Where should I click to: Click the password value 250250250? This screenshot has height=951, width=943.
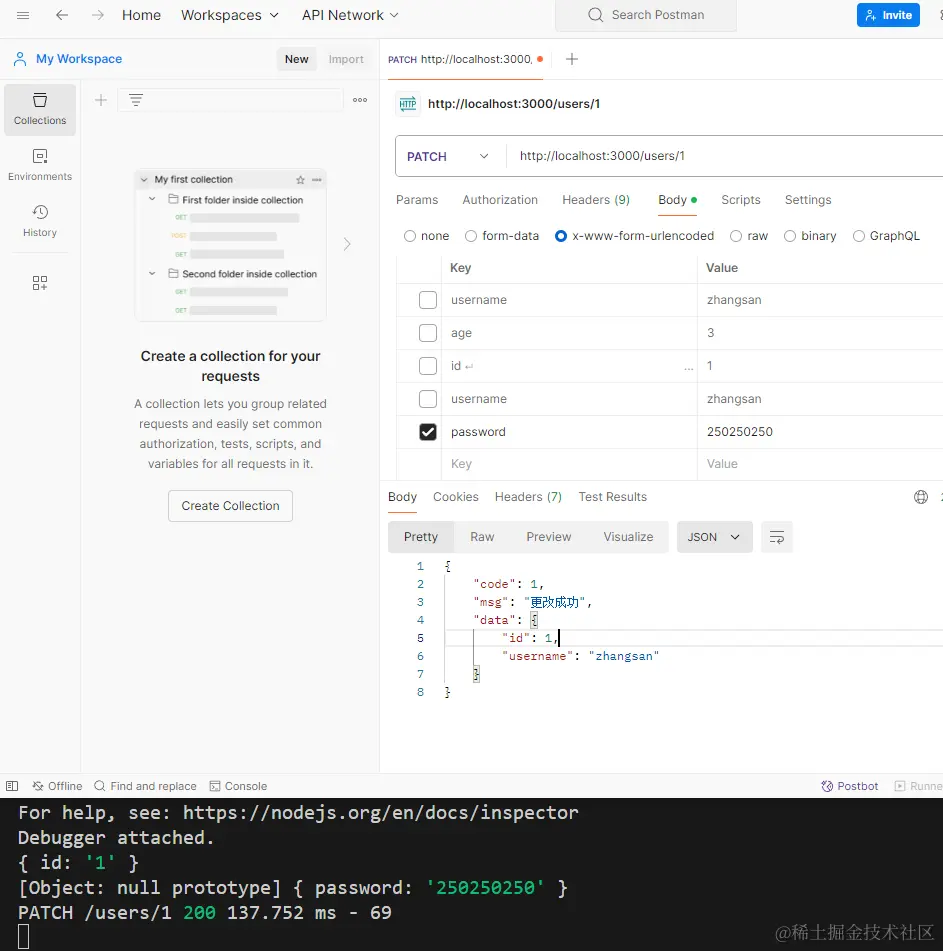tap(740, 432)
